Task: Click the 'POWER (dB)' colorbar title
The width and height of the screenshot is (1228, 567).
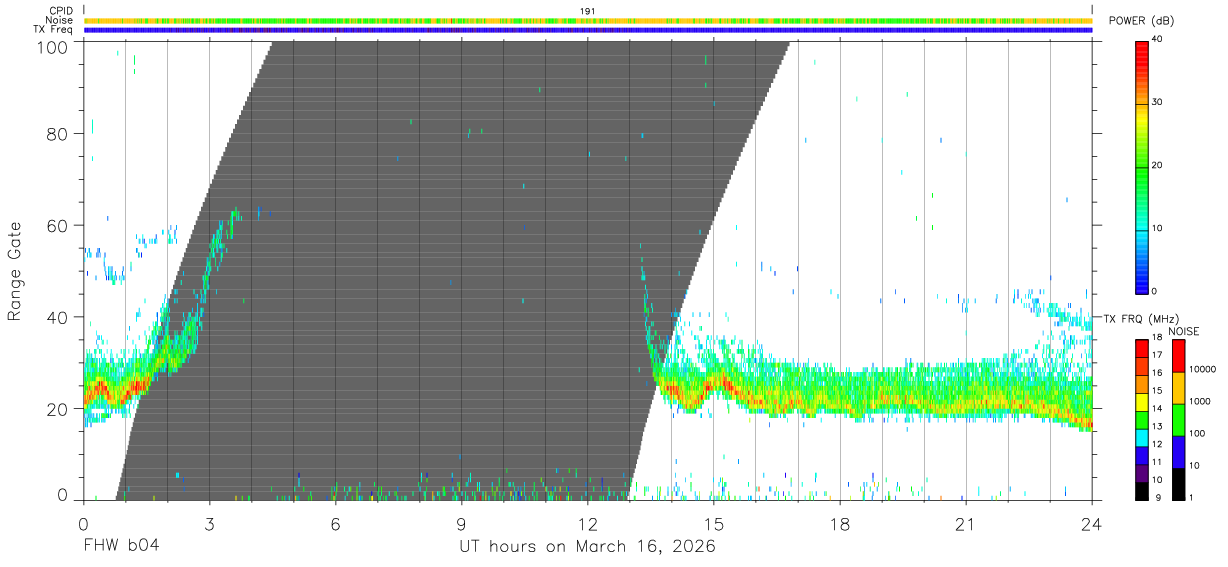Action: (x=1141, y=21)
